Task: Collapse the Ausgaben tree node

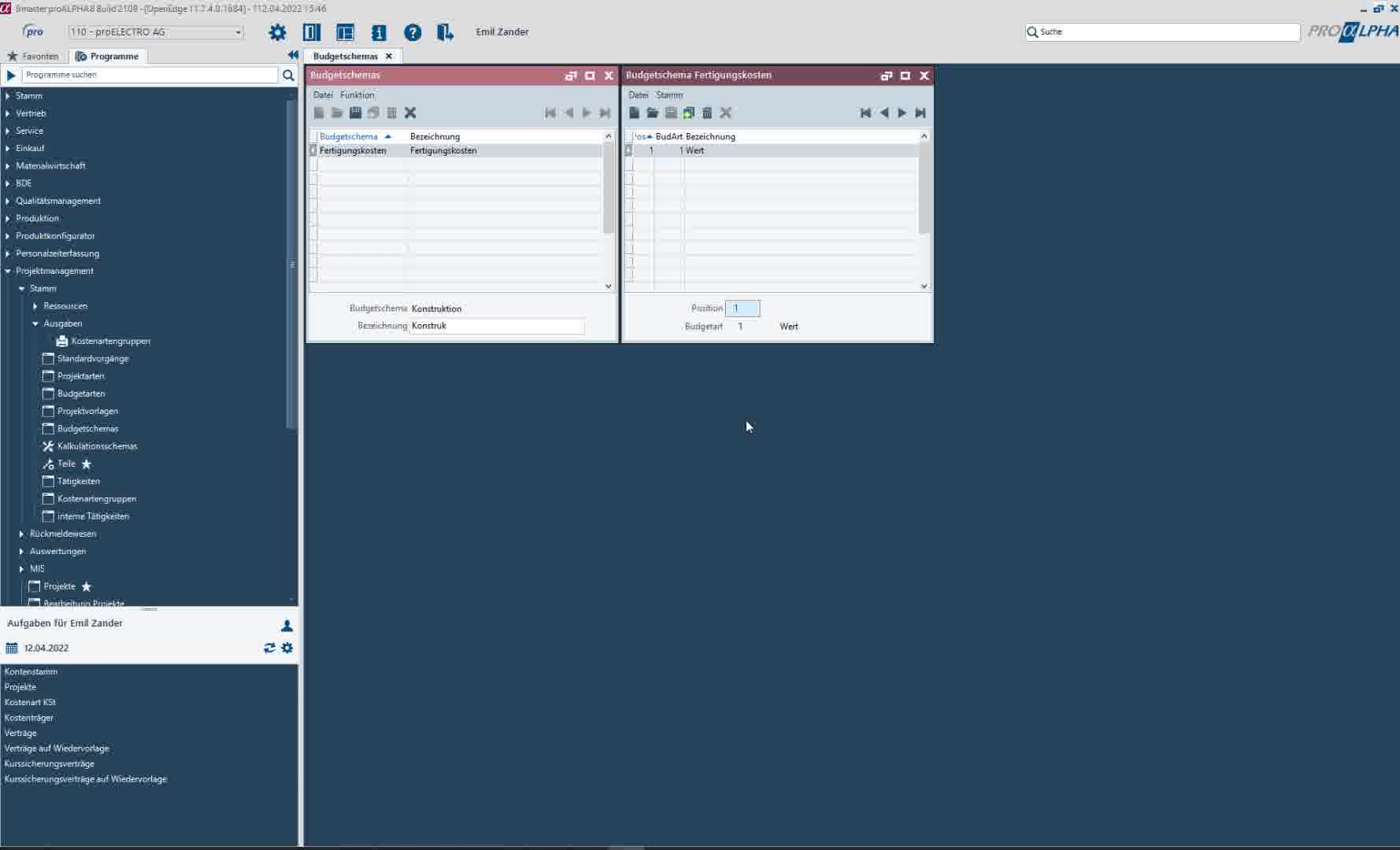Action: [35, 323]
